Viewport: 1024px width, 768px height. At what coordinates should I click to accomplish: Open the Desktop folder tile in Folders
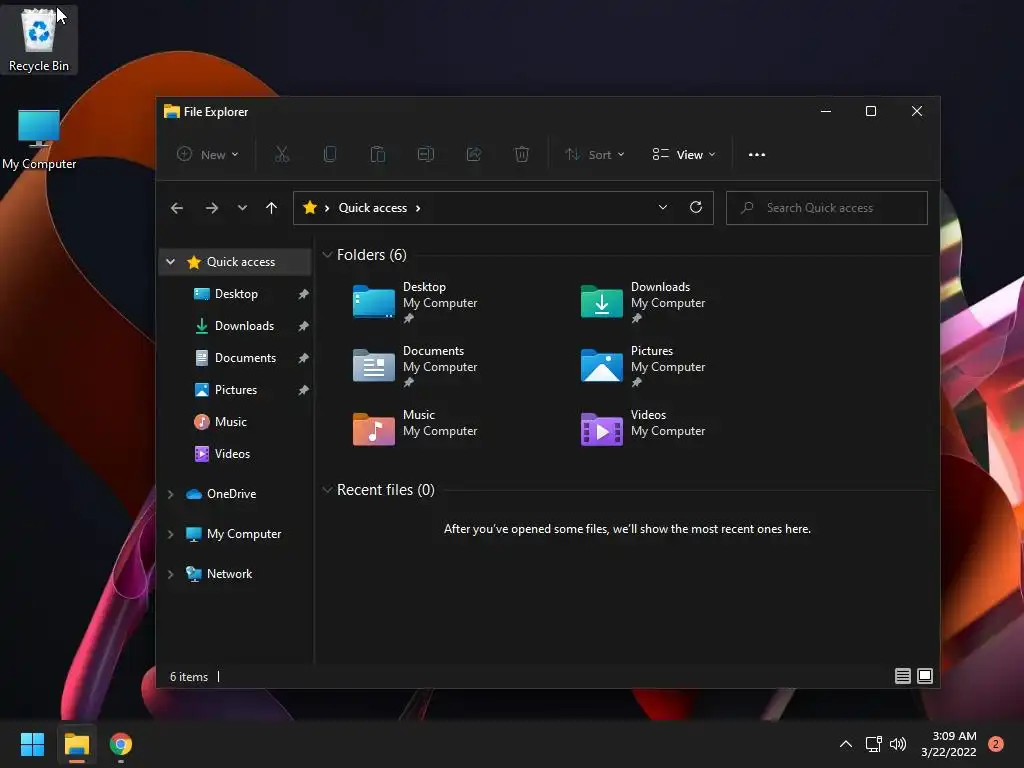(415, 302)
